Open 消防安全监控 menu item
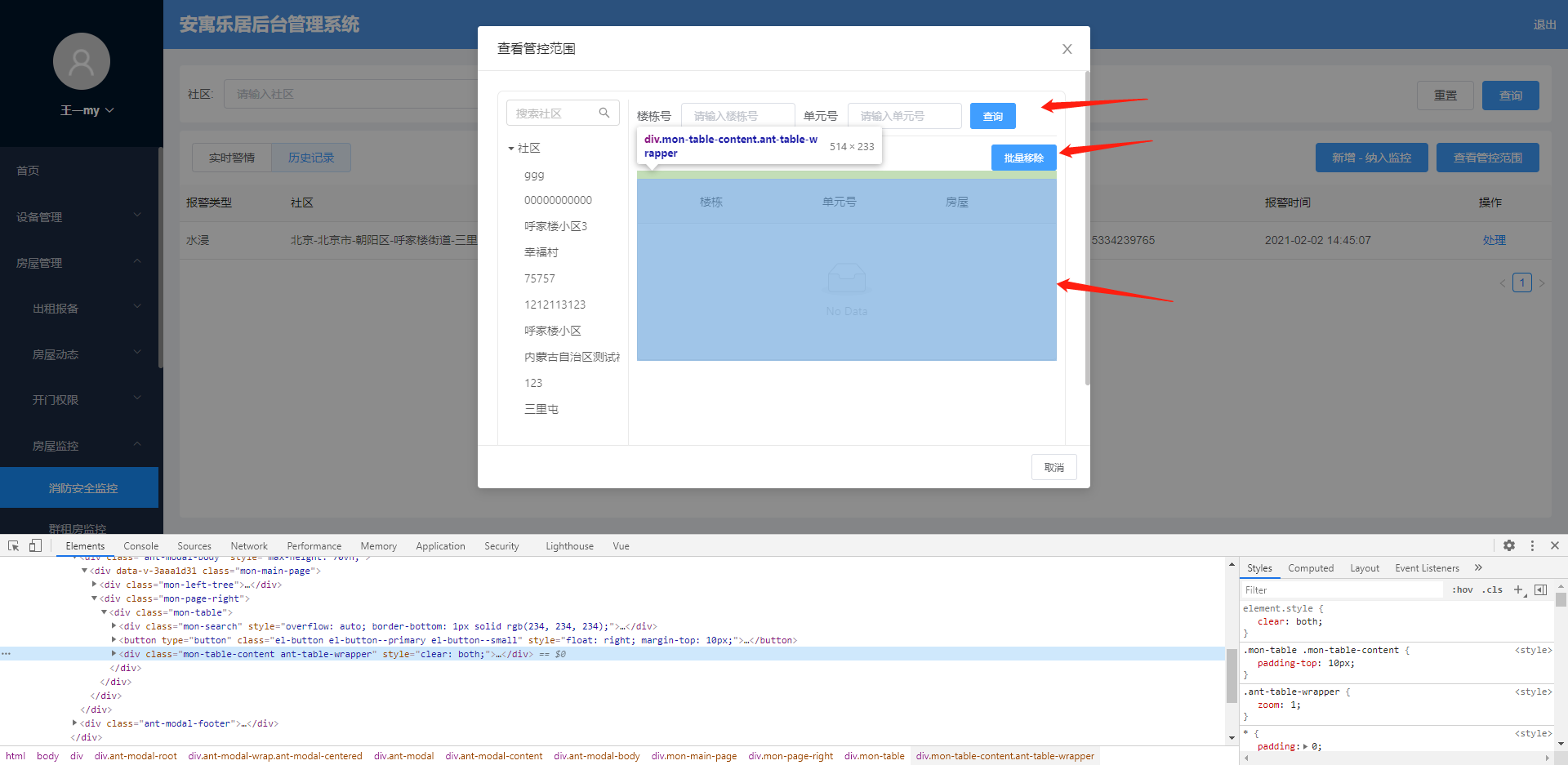The width and height of the screenshot is (1568, 765). click(x=79, y=487)
